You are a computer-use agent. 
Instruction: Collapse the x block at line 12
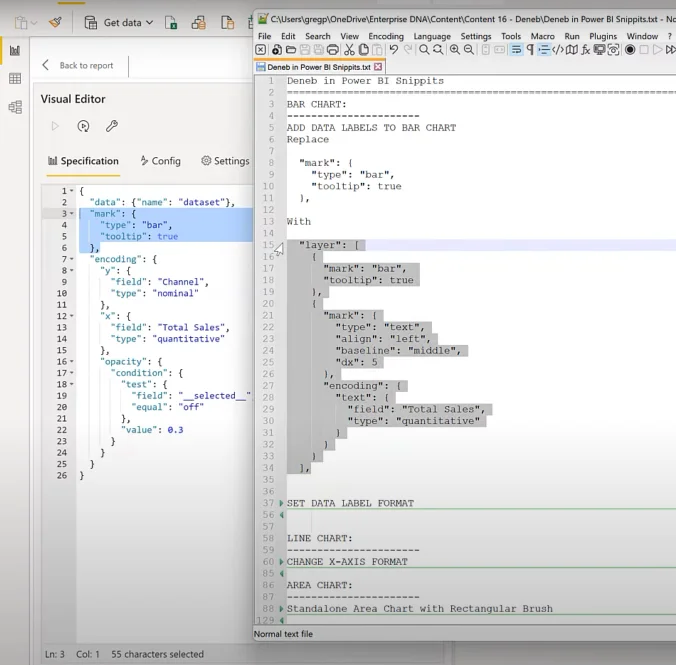pos(72,316)
